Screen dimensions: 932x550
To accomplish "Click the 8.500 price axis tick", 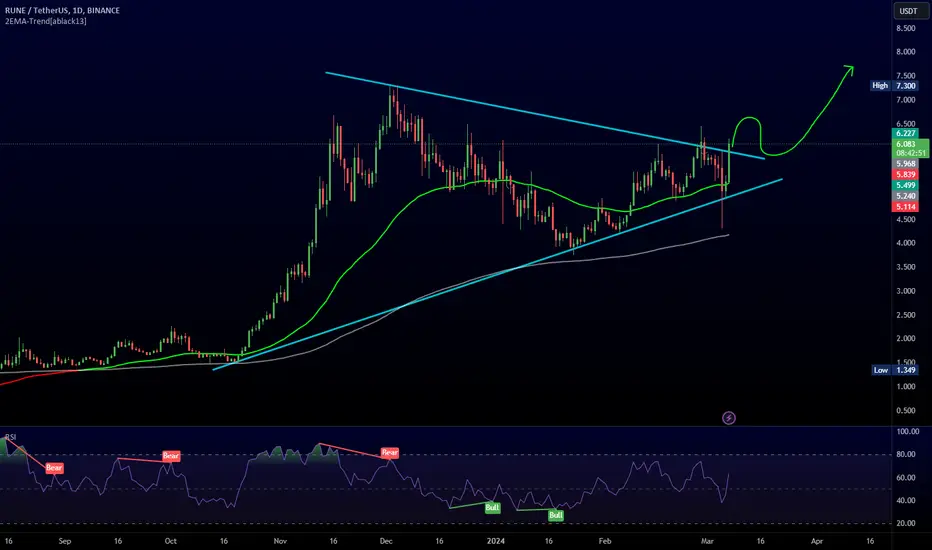I will click(x=906, y=28).
